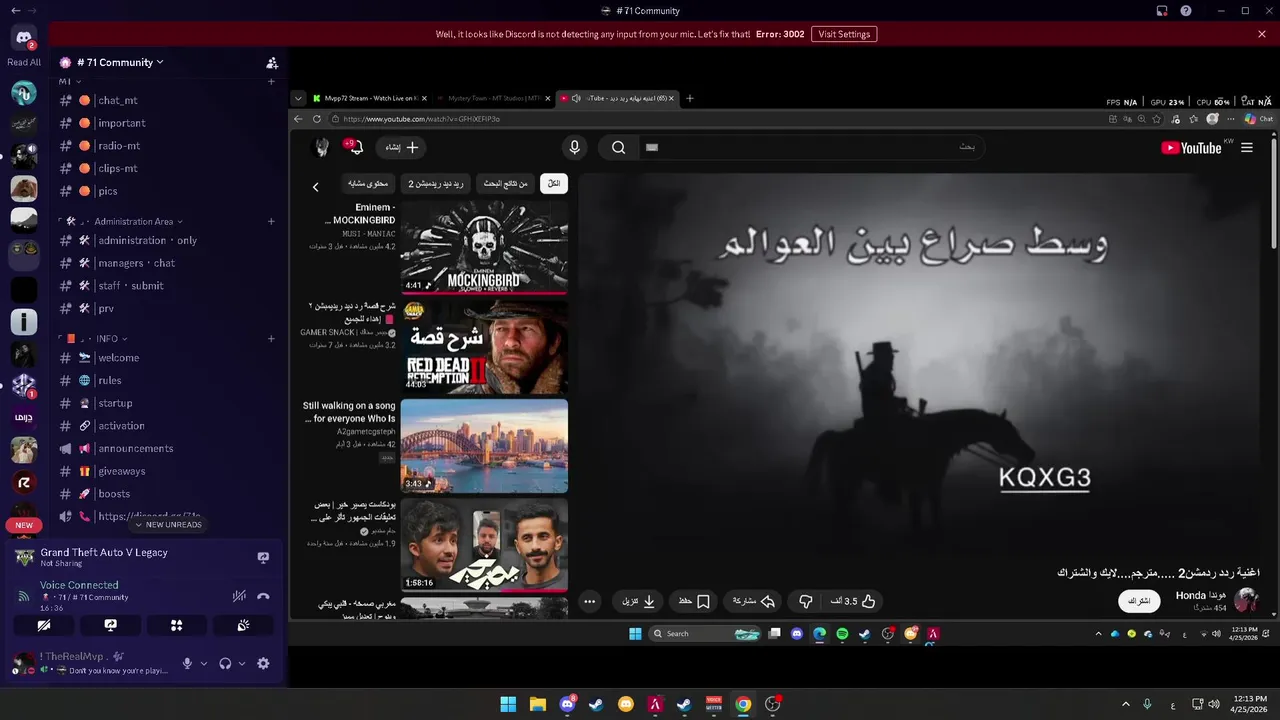Open the # 71 Community server dropdown

click(120, 62)
